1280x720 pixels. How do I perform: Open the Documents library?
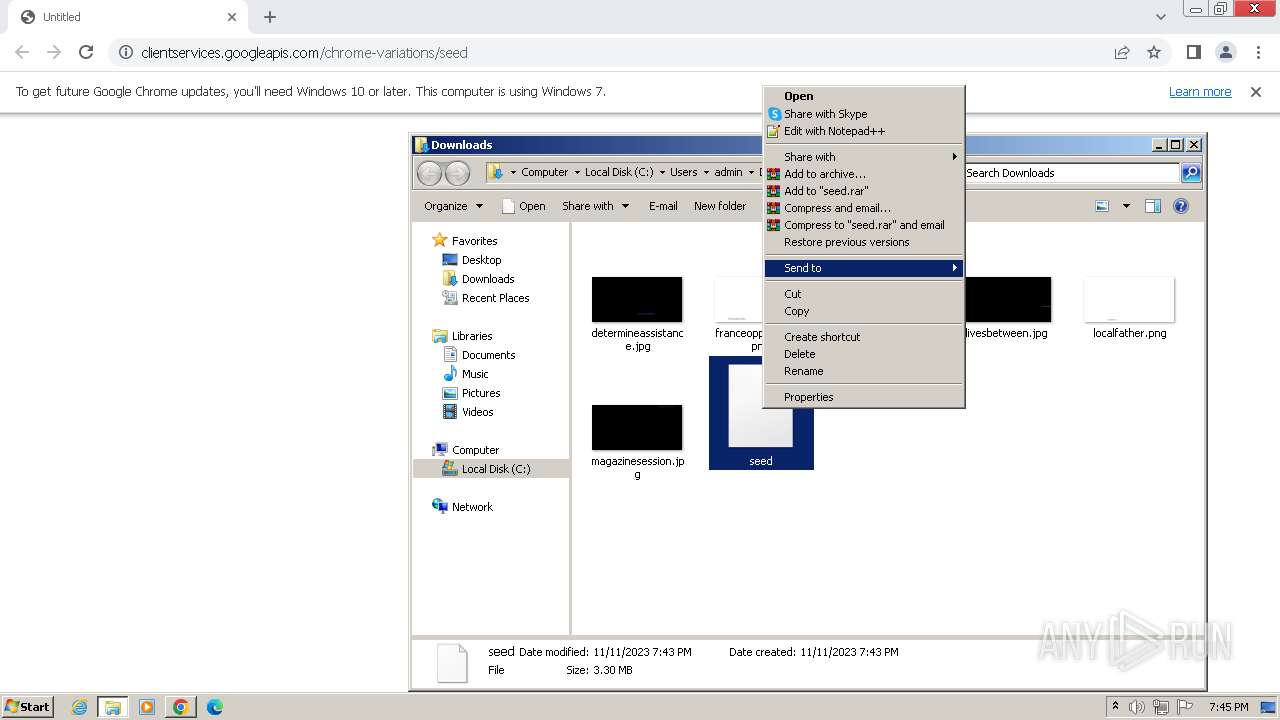coord(488,355)
